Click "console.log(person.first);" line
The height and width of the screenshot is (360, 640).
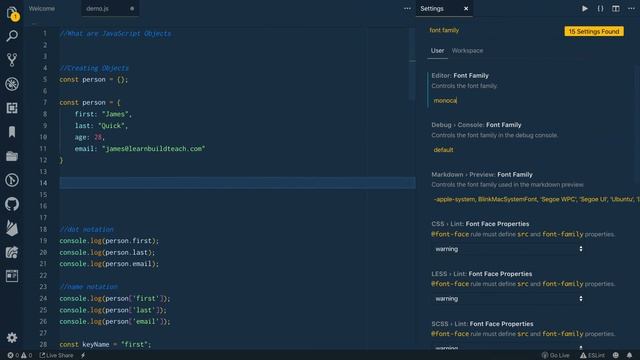pos(109,241)
